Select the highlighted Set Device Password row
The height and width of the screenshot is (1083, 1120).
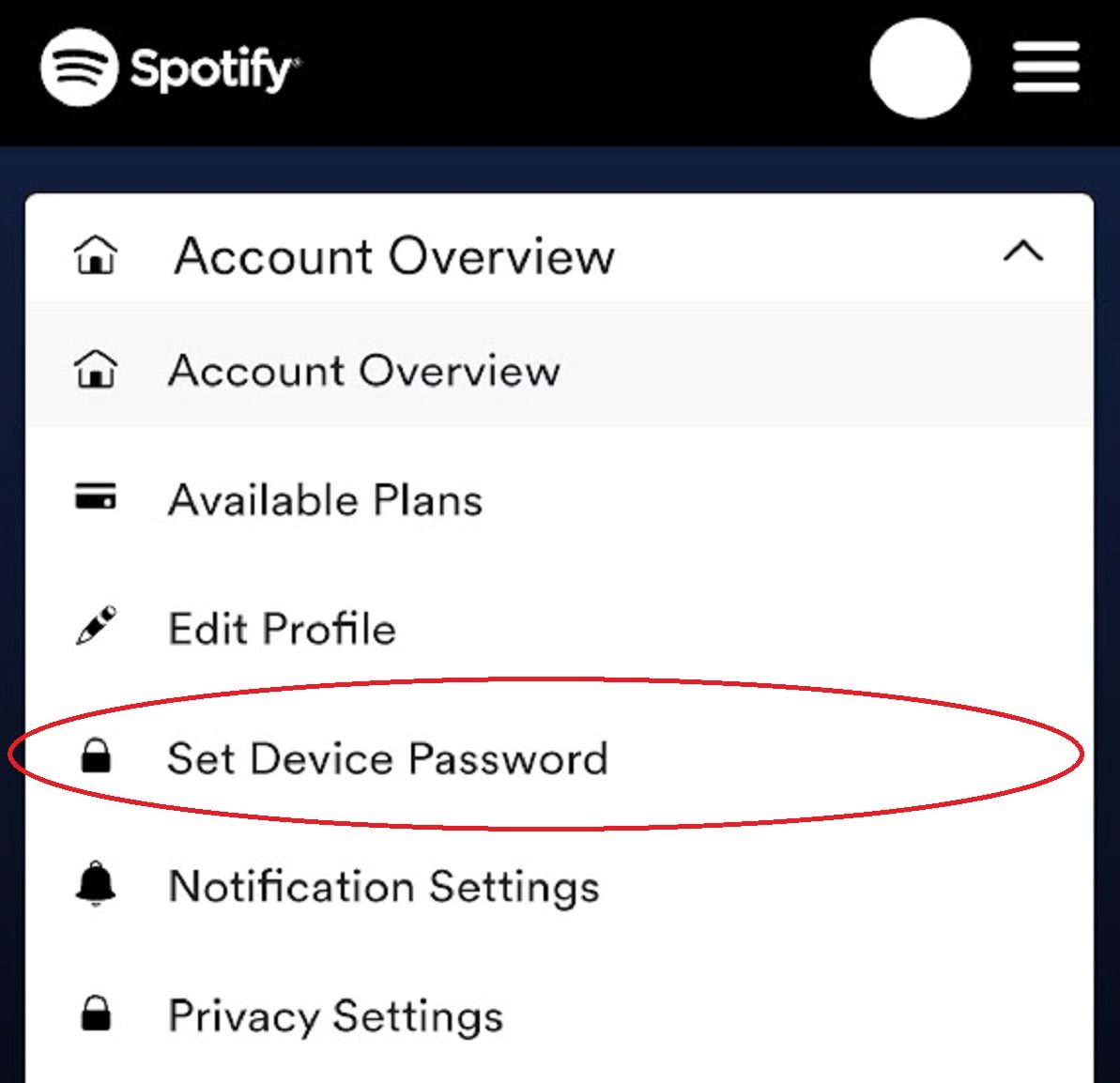point(388,757)
